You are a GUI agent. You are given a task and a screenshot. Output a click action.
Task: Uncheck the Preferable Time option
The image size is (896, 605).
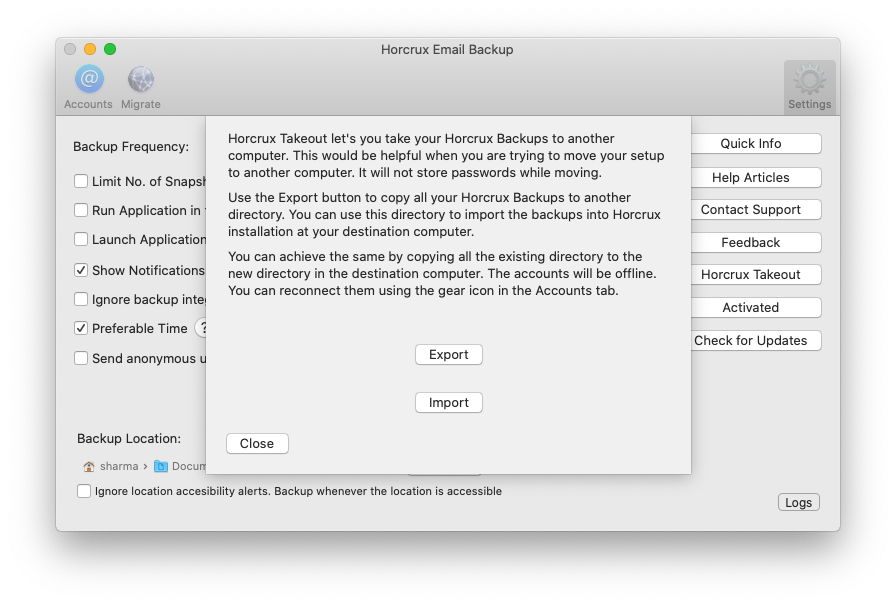click(x=81, y=328)
